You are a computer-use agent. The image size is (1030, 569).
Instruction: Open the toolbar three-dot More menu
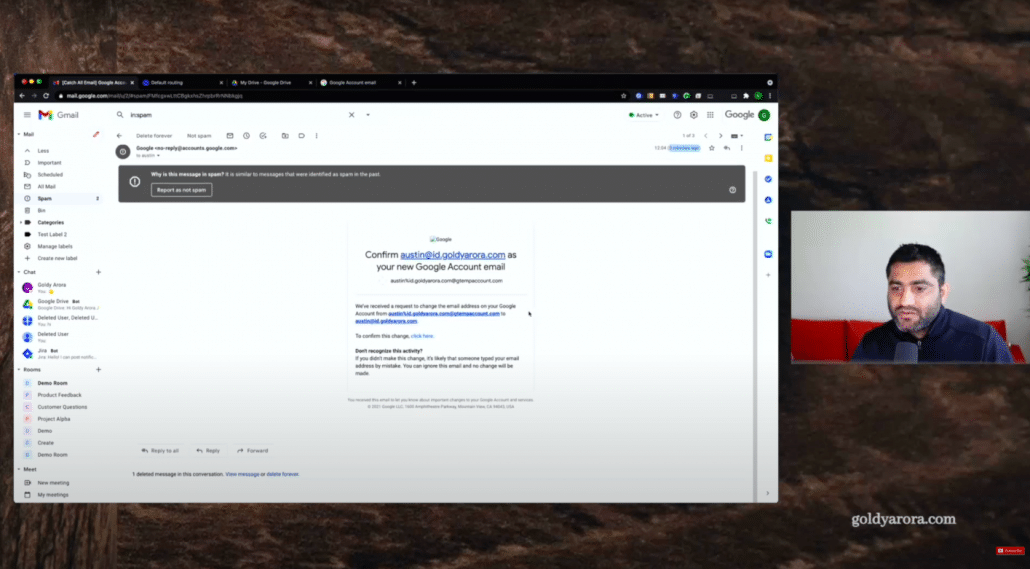click(x=317, y=136)
